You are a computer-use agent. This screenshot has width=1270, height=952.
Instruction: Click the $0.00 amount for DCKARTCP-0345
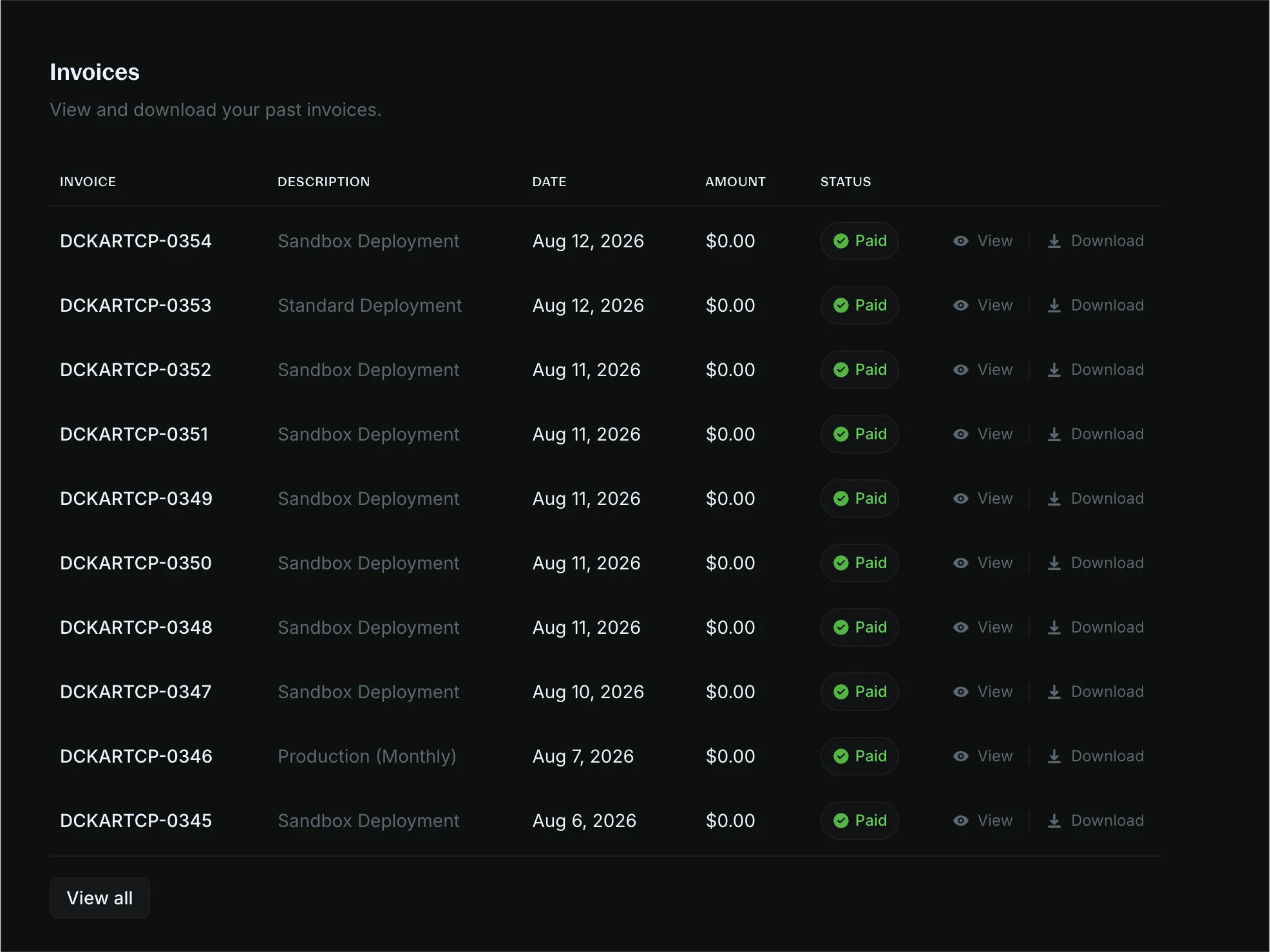[730, 821]
